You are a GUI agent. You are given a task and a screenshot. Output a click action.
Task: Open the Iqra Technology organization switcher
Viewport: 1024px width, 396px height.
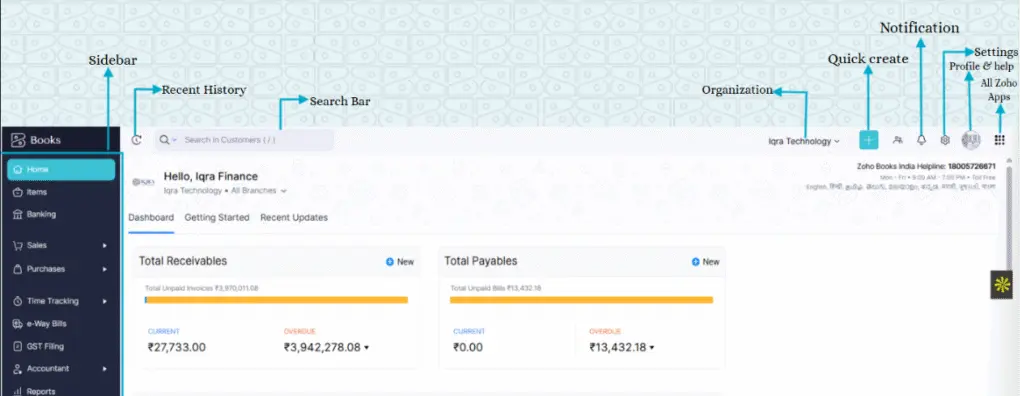(x=803, y=141)
